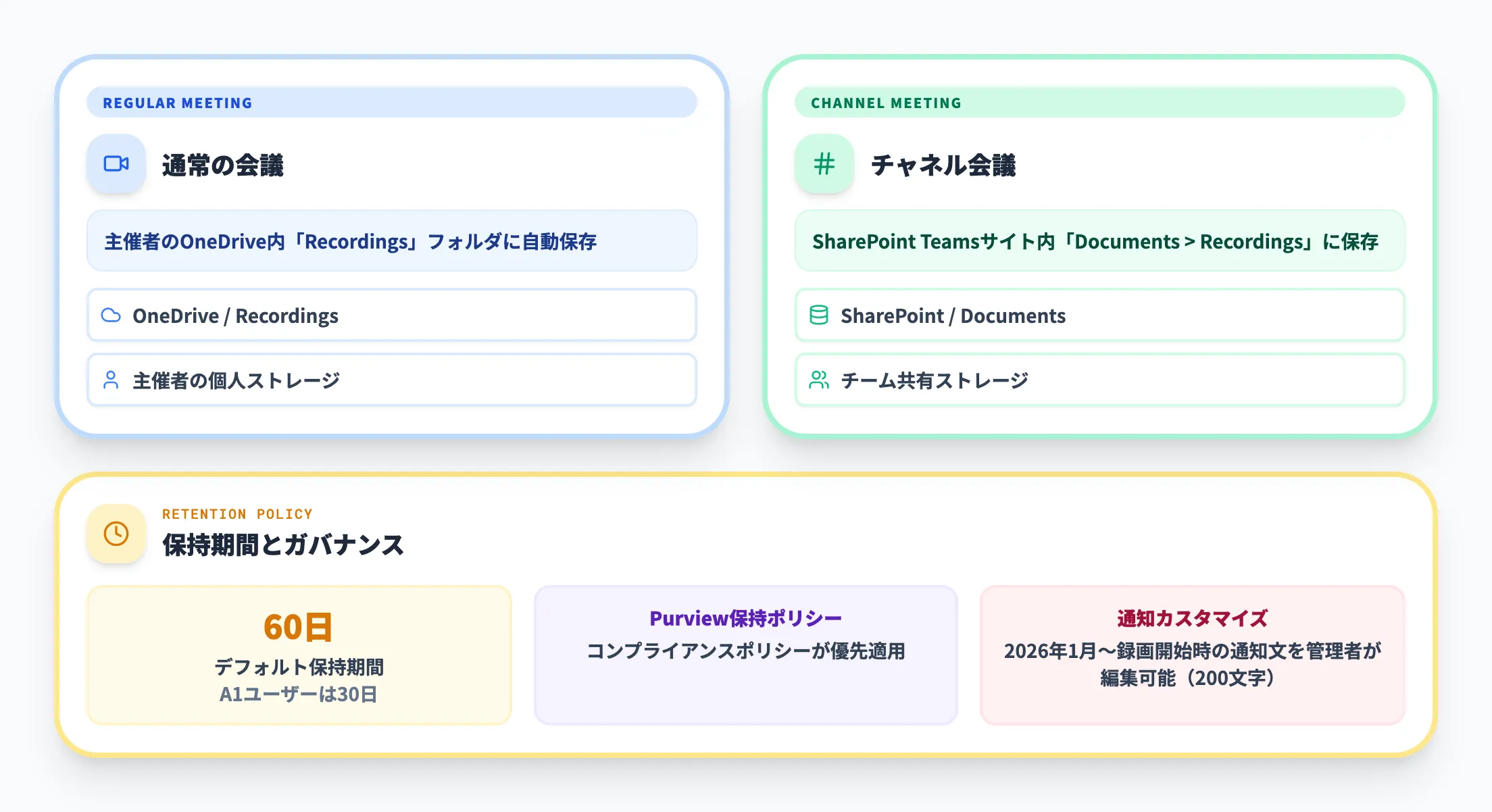Viewport: 1492px width, 812px height.
Task: Toggle the REGULAR MEETING header bar
Action: [x=391, y=102]
